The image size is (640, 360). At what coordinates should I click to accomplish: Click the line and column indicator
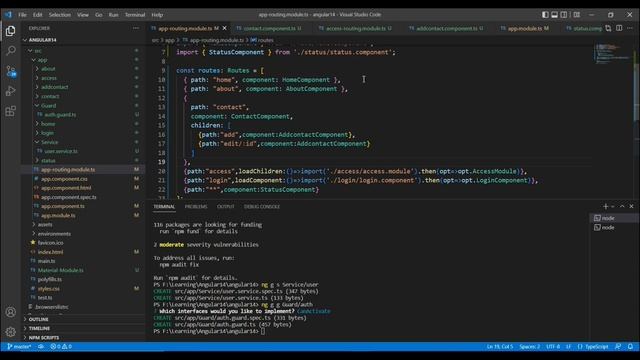coord(500,347)
